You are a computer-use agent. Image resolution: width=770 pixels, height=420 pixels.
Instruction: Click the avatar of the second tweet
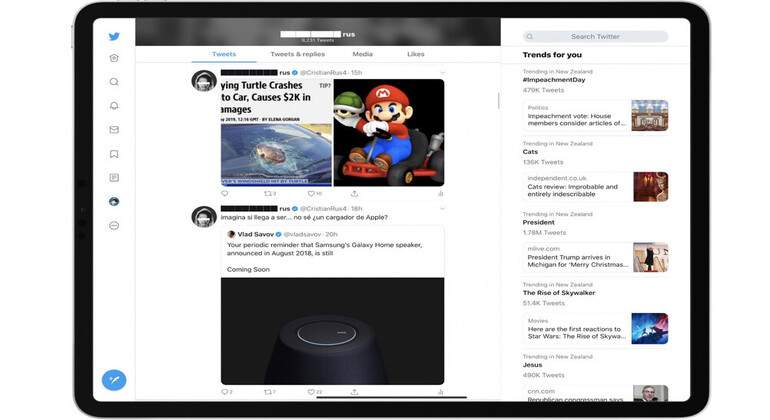tap(204, 217)
